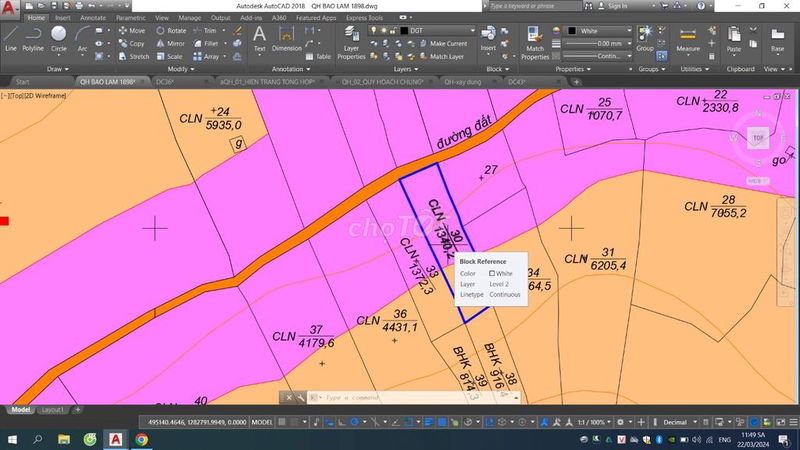
Task: Activate the Arc tool
Action: click(82, 38)
